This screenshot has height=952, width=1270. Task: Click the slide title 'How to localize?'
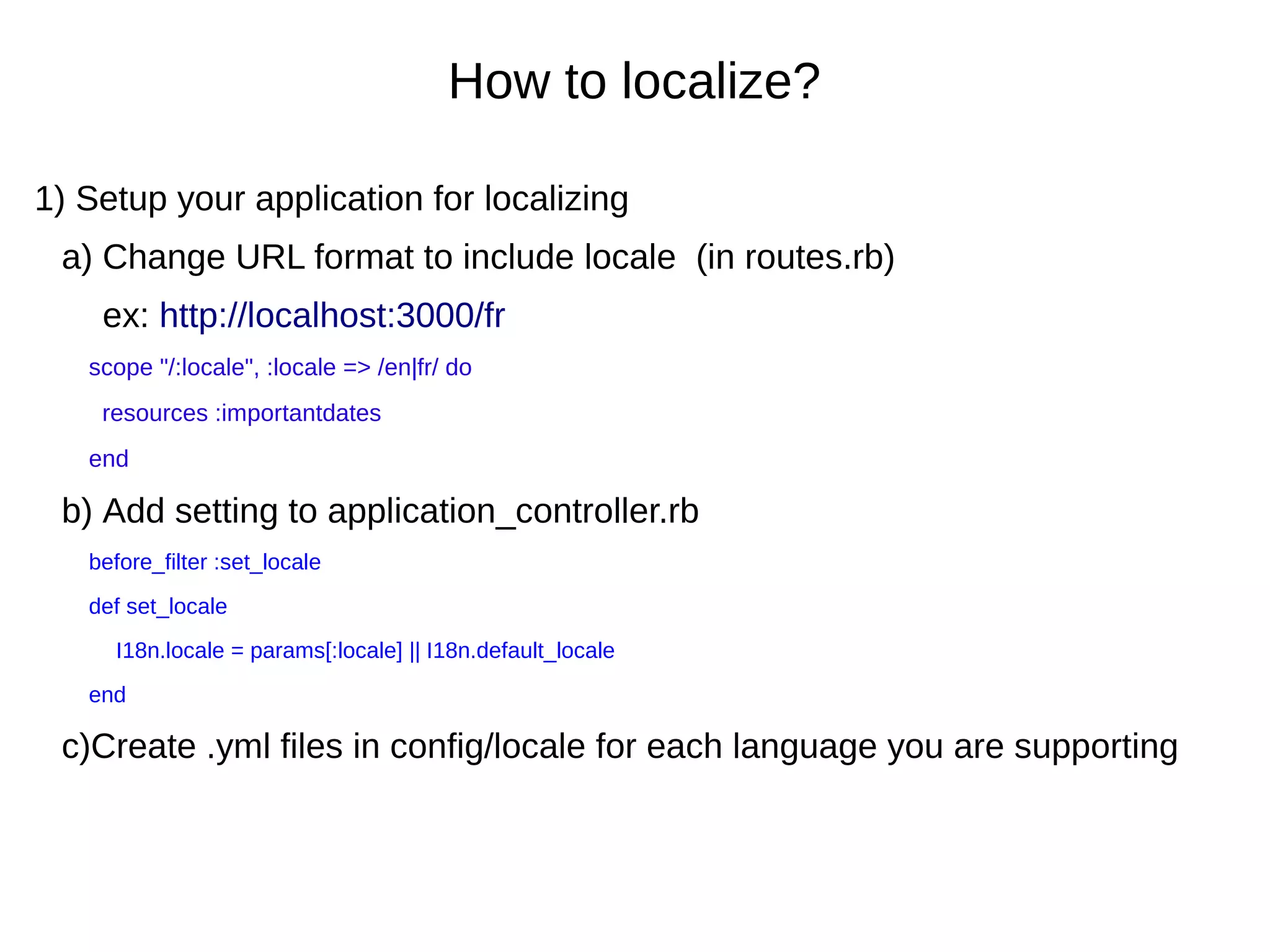pos(634,81)
